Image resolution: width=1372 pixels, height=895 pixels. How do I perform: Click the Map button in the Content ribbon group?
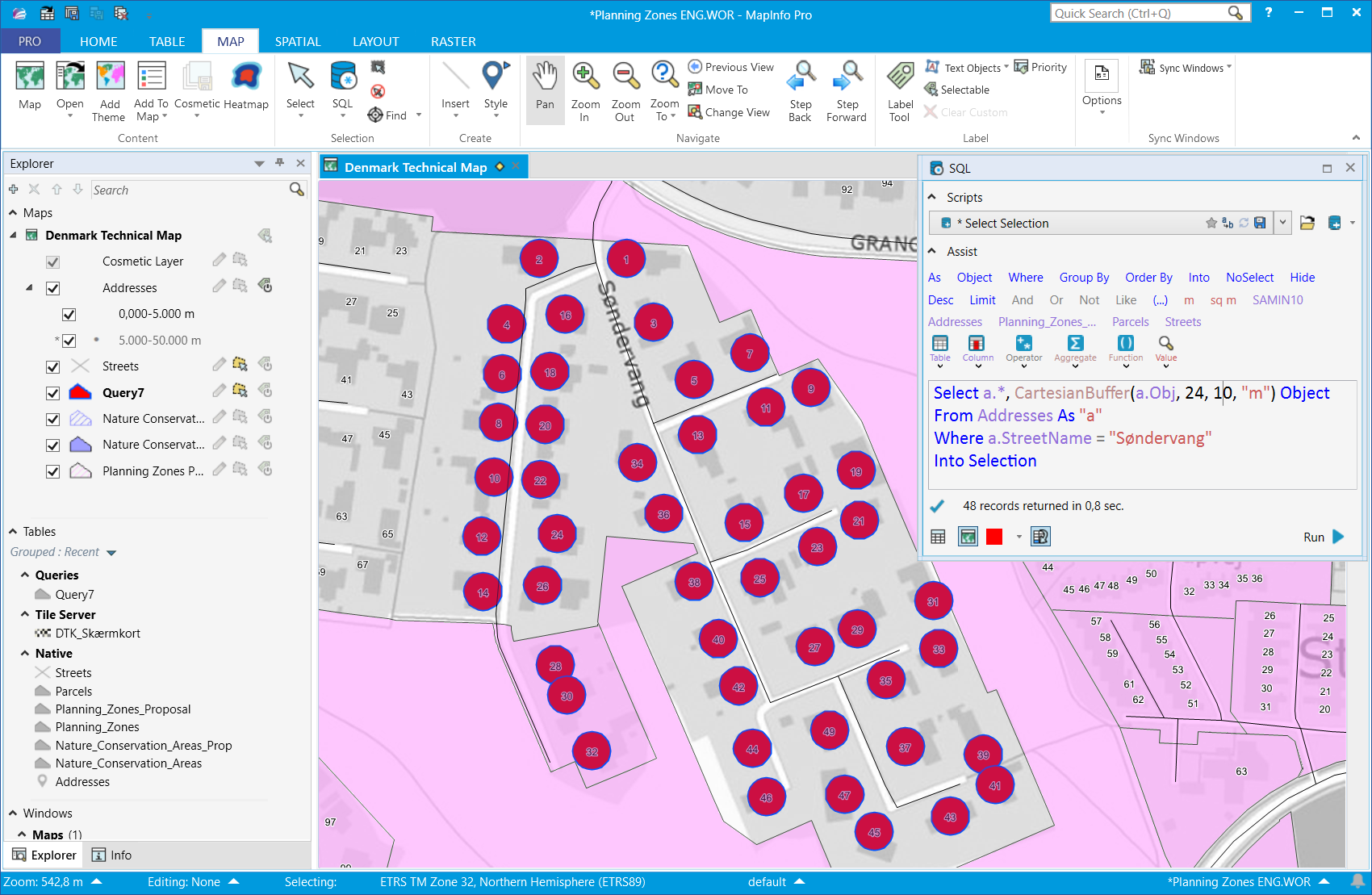pos(30,86)
